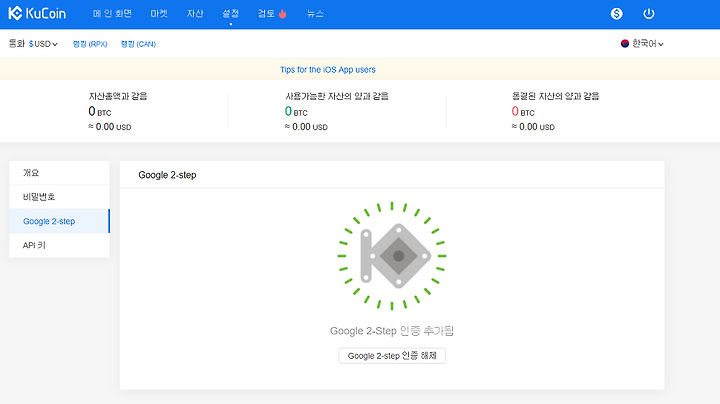This screenshot has height=404, width=720.
Task: Click the KuCoin logo
Action: (37, 13)
